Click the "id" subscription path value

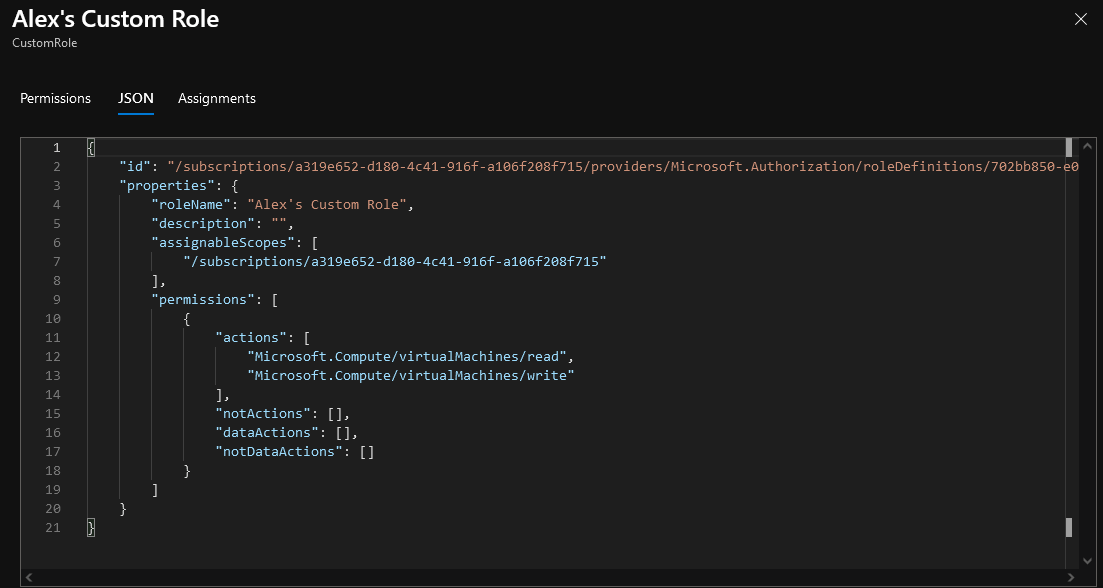(x=623, y=167)
